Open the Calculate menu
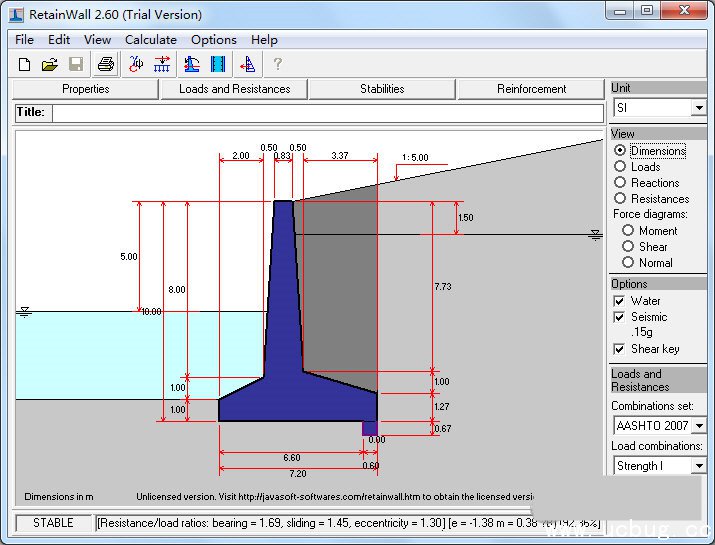This screenshot has width=715, height=545. [150, 40]
